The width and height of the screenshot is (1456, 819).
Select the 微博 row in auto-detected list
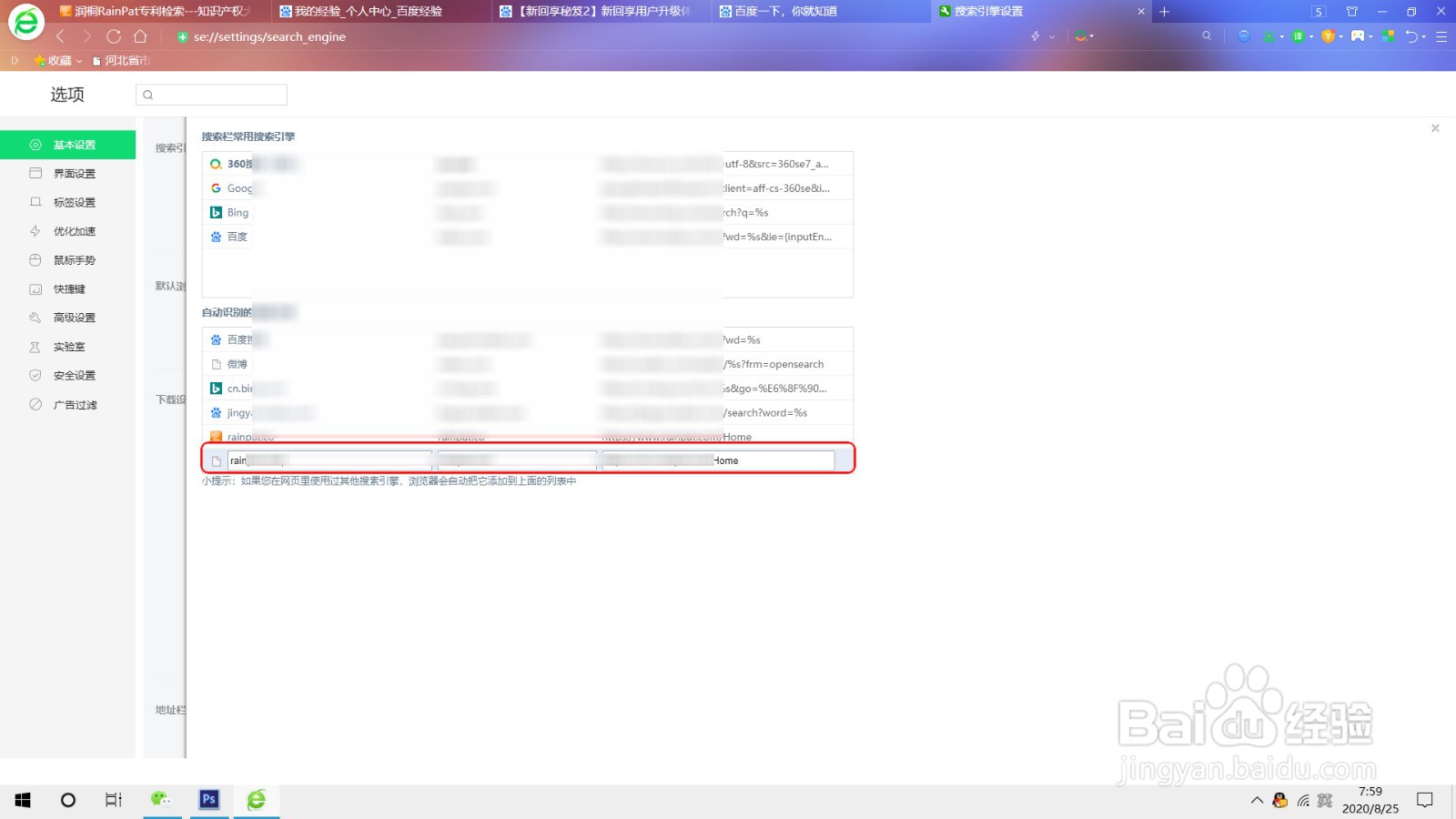(x=528, y=364)
